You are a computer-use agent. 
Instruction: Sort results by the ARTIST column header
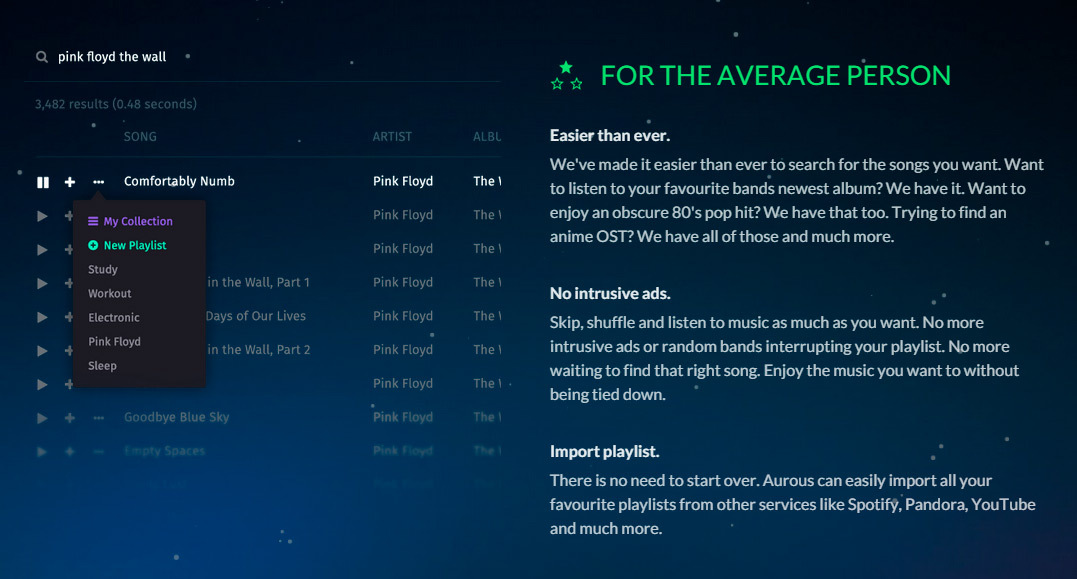[392, 137]
